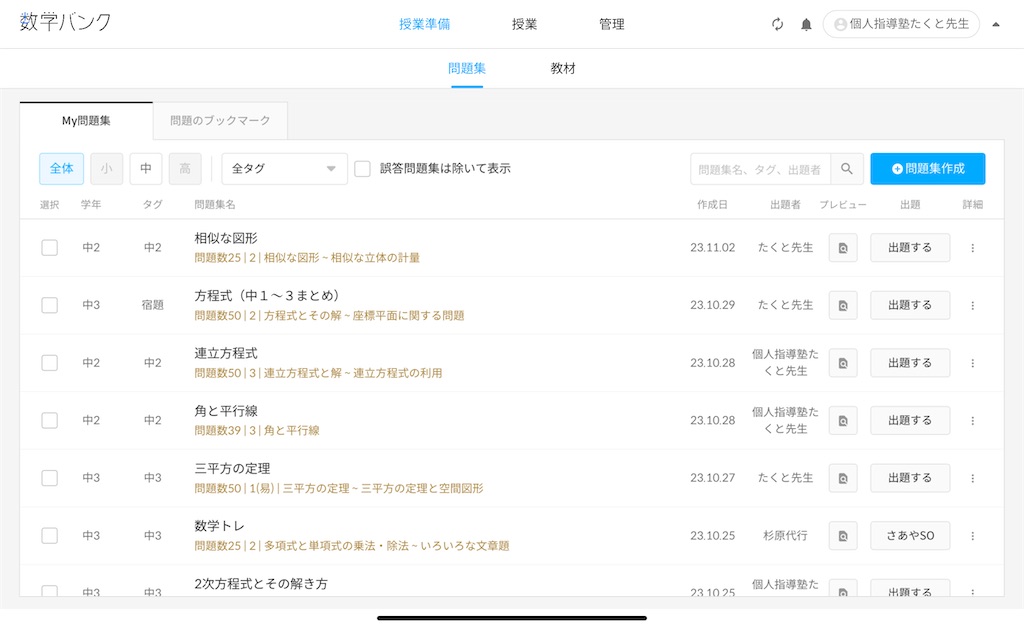
Task: Select the 高 grade filter
Action: click(x=185, y=169)
